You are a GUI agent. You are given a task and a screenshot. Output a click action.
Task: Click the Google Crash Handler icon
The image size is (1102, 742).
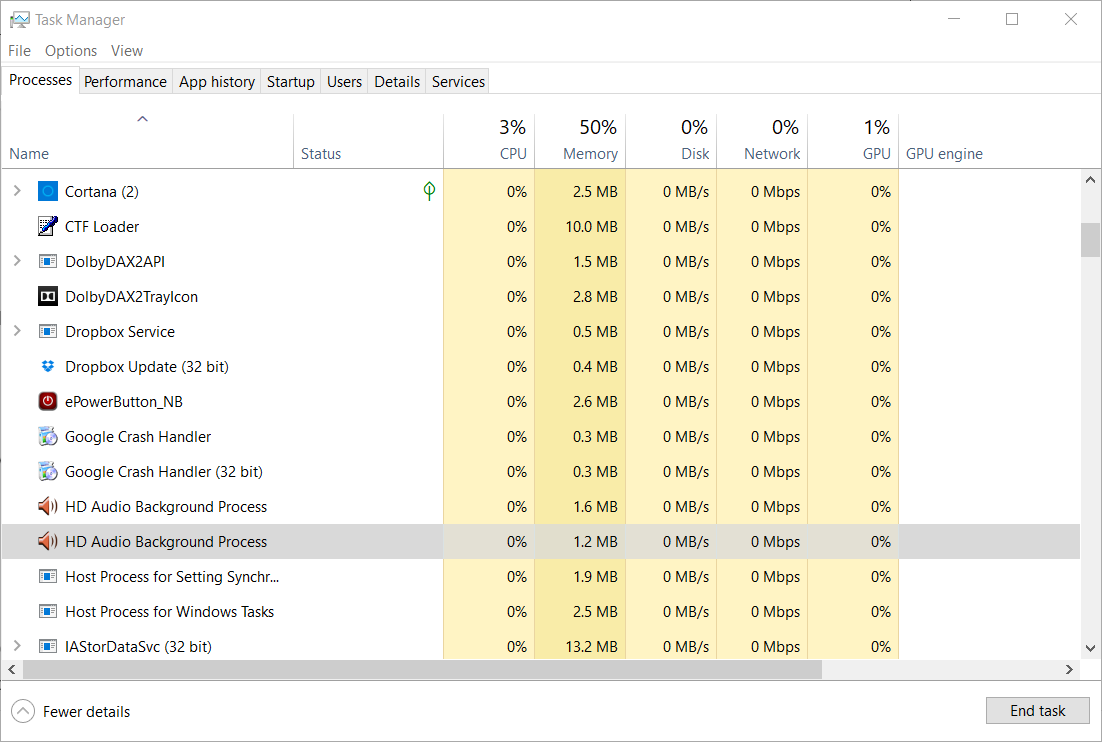[x=48, y=436]
